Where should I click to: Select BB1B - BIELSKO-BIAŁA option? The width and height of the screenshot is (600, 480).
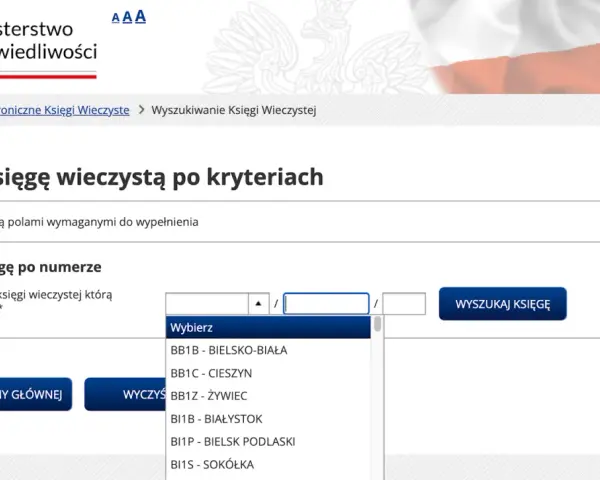point(268,350)
